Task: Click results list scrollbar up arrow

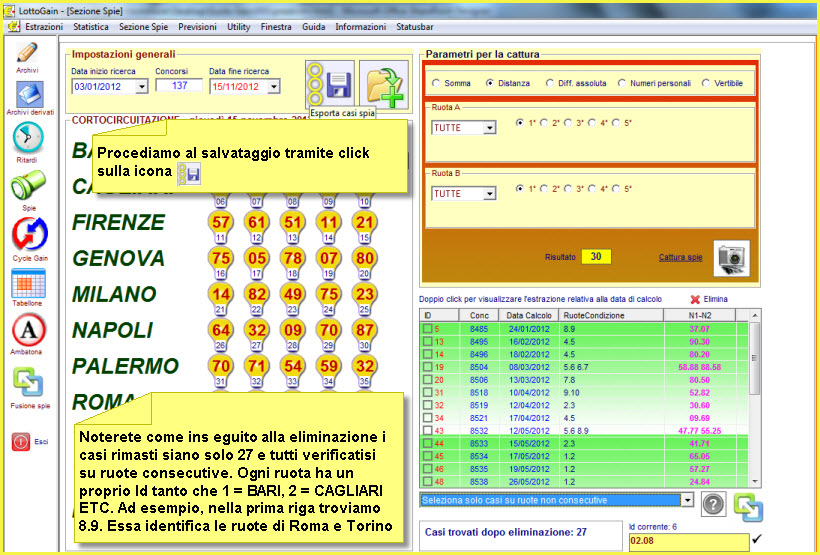Action: (755, 315)
